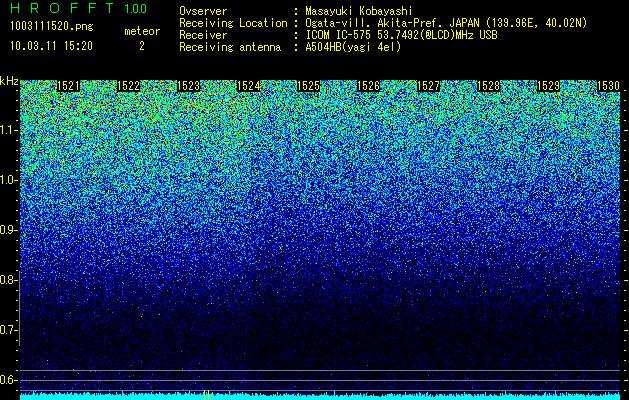Screen dimensions: 629x400
Task: Select the 1521 time marker
Action: click(68, 86)
